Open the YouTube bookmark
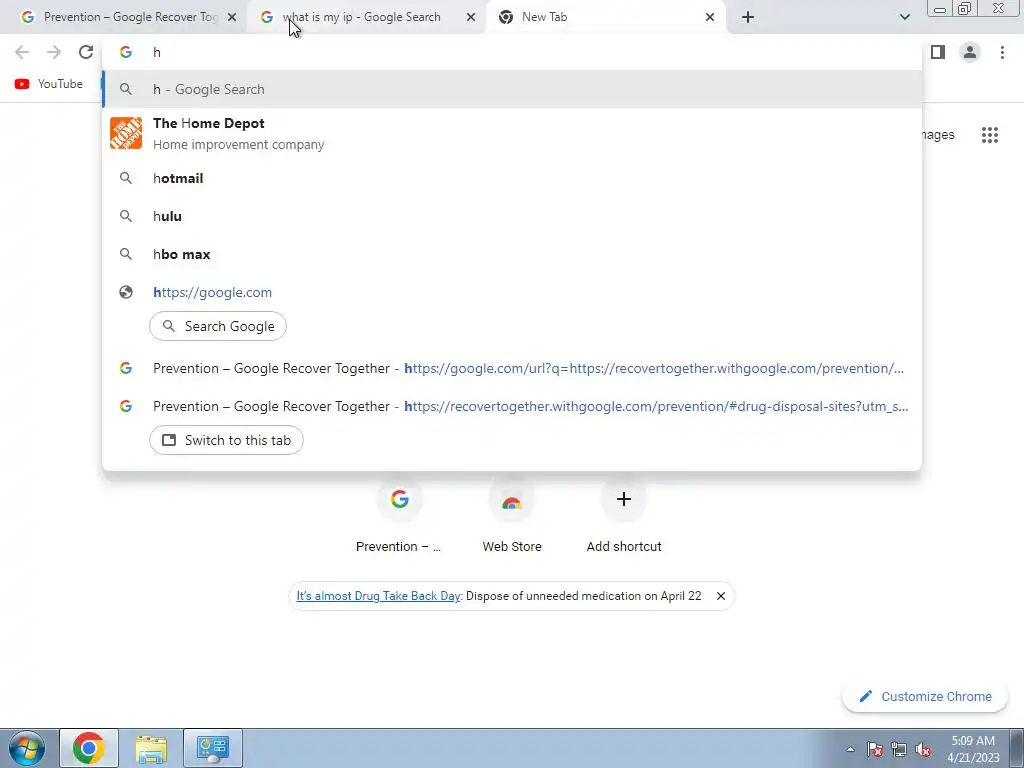The image size is (1024, 768). click(49, 84)
